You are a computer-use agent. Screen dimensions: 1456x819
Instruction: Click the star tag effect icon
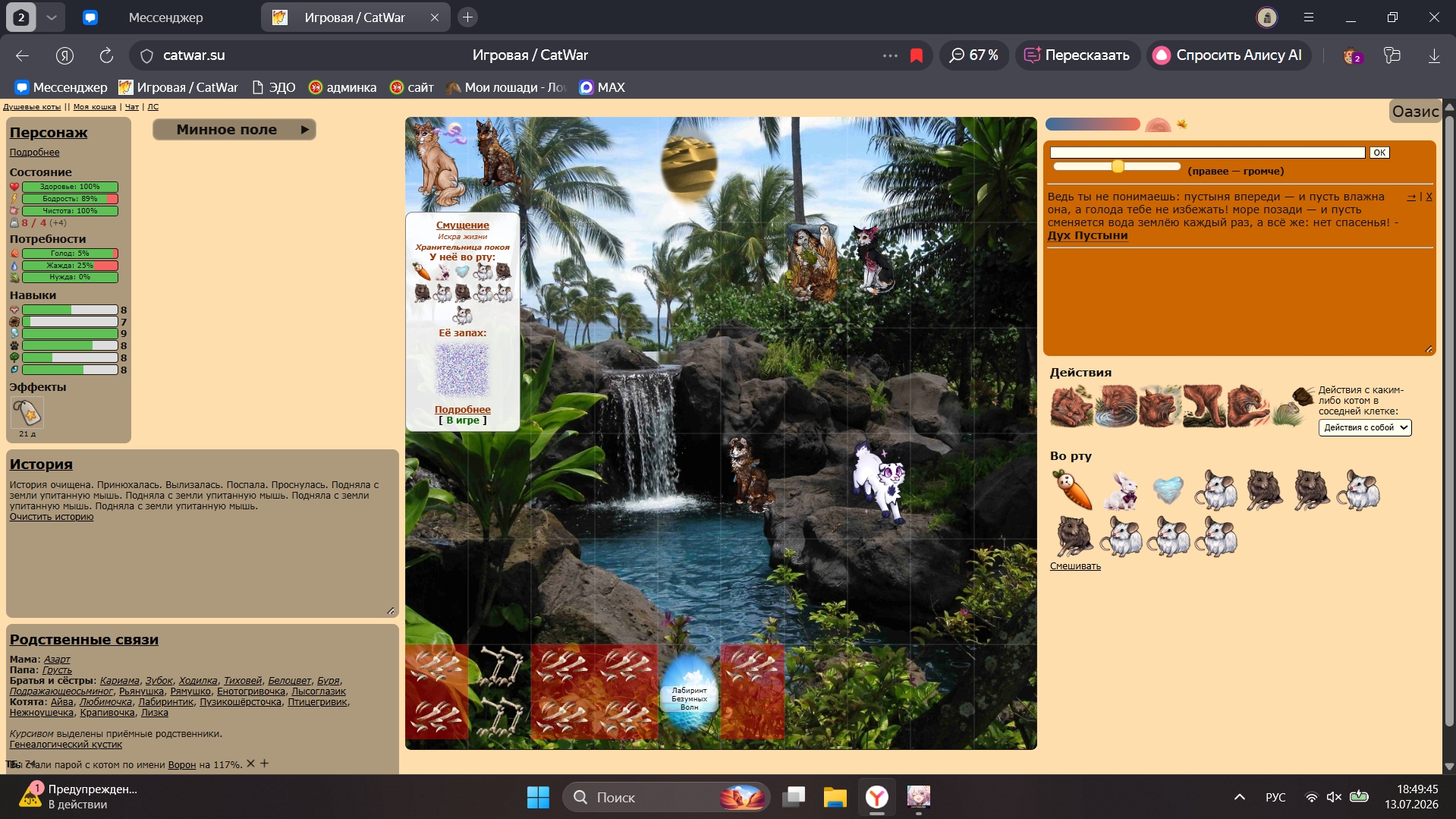tap(27, 413)
